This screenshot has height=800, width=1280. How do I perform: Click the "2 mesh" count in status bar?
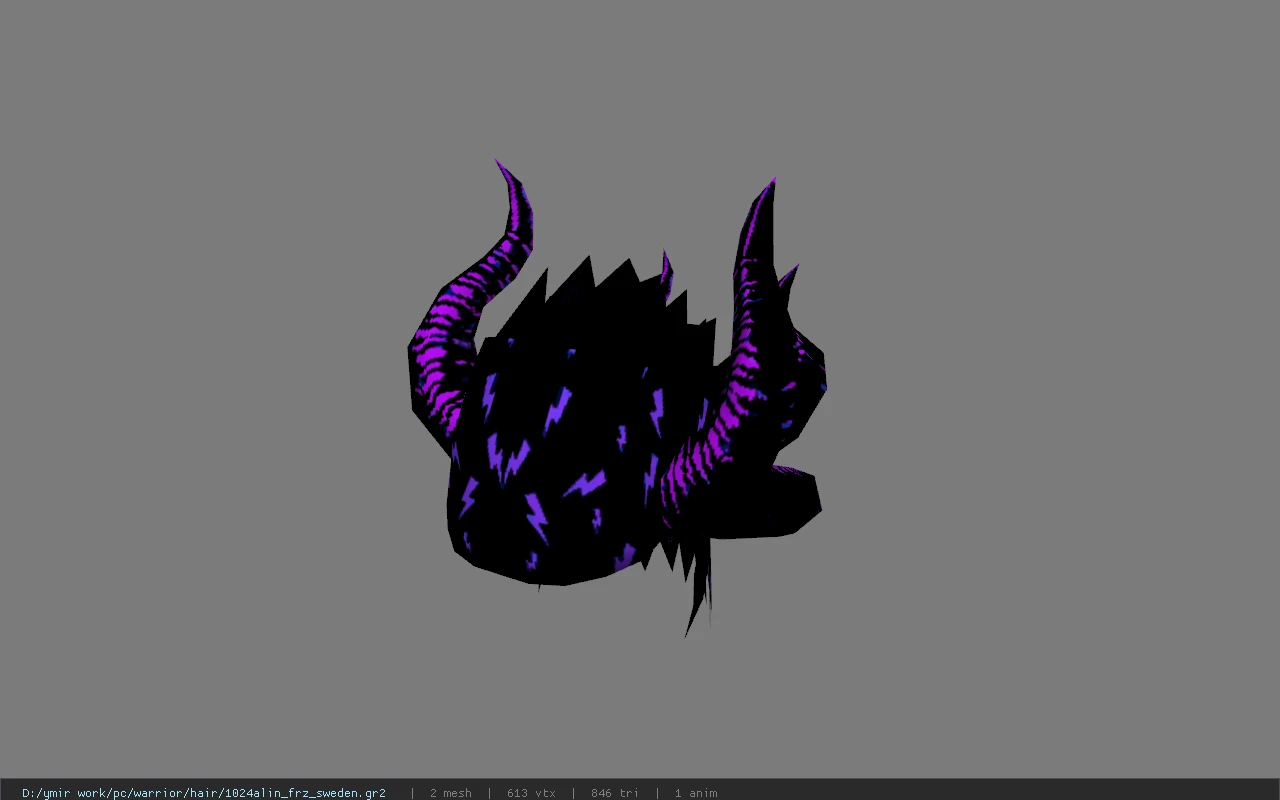[451, 793]
